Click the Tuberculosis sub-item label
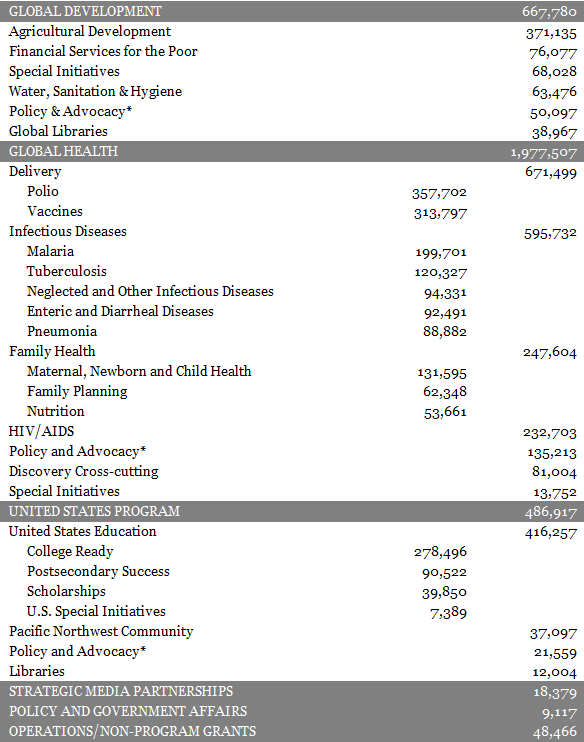Screen dimensions: 584x742 point(67,271)
